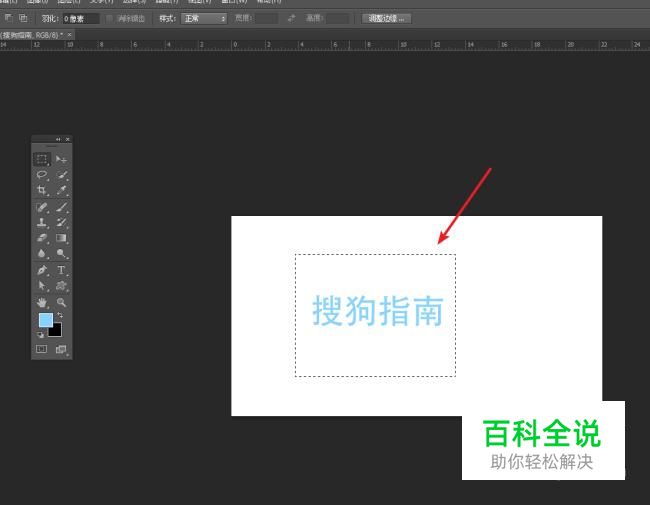
Task: Select the Dodge tool
Action: point(61,253)
